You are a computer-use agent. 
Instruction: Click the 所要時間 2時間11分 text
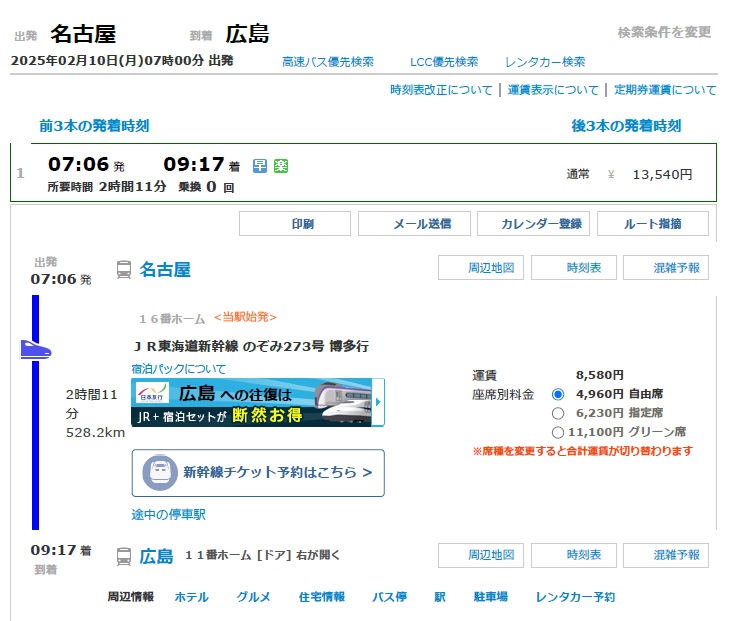[107, 187]
